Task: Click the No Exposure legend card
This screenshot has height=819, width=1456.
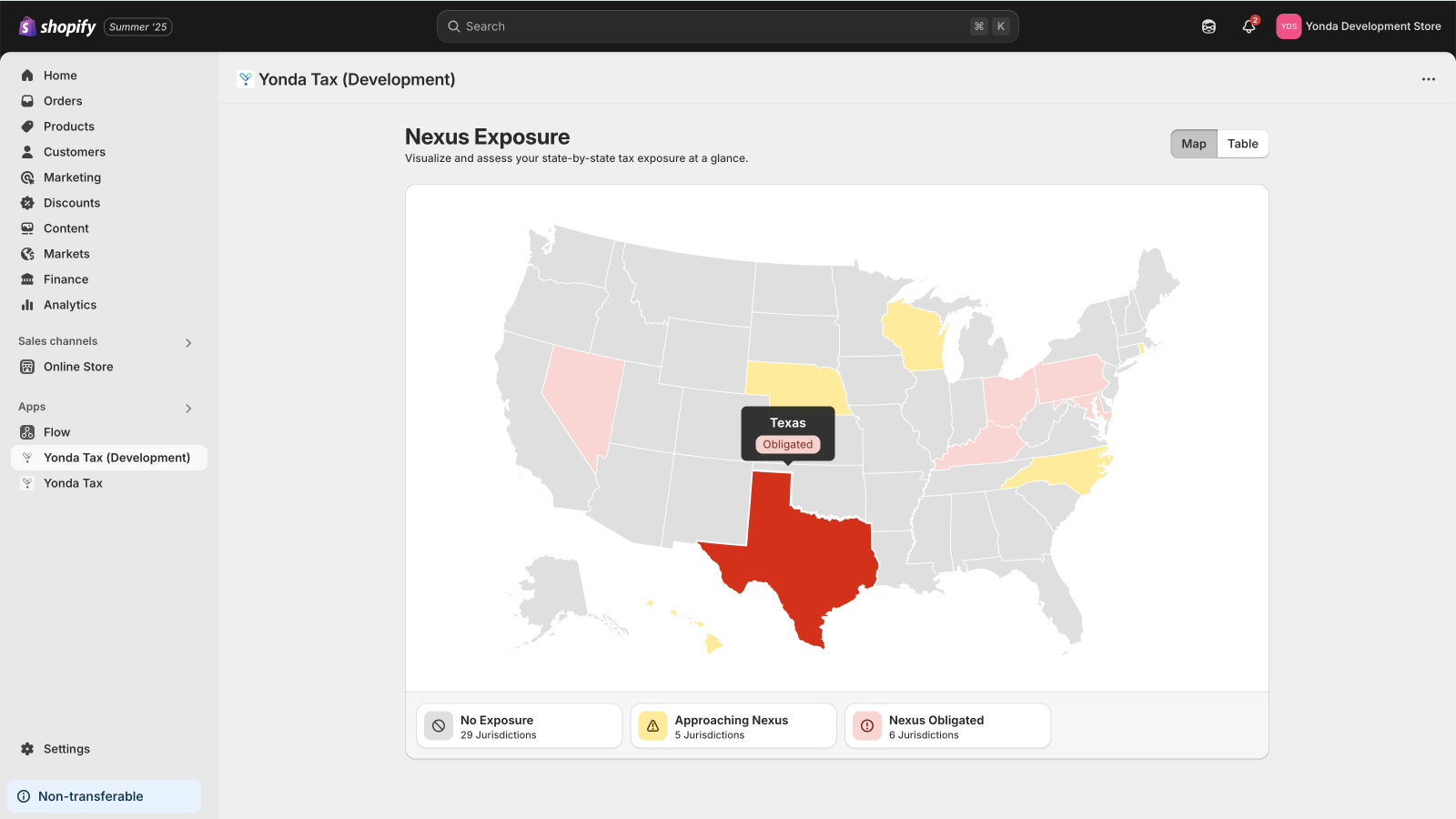Action: (x=520, y=726)
